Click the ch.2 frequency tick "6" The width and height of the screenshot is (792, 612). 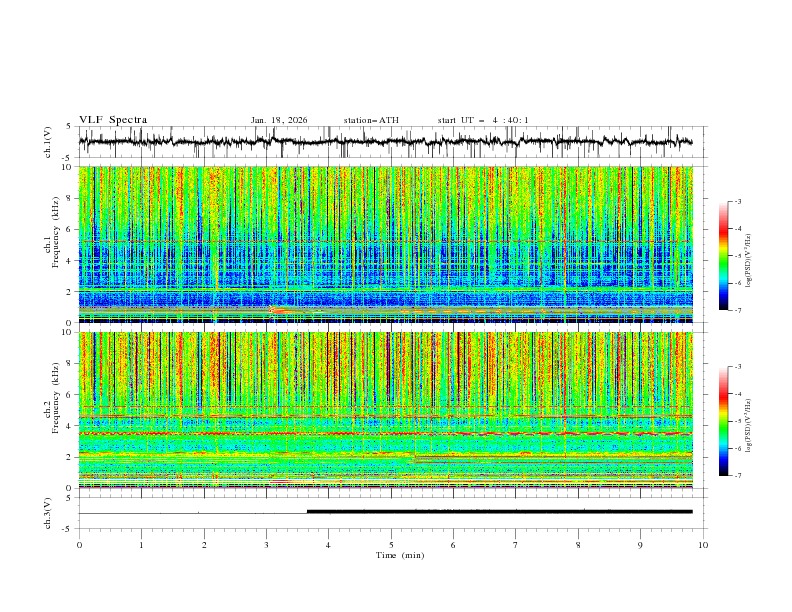[x=70, y=394]
